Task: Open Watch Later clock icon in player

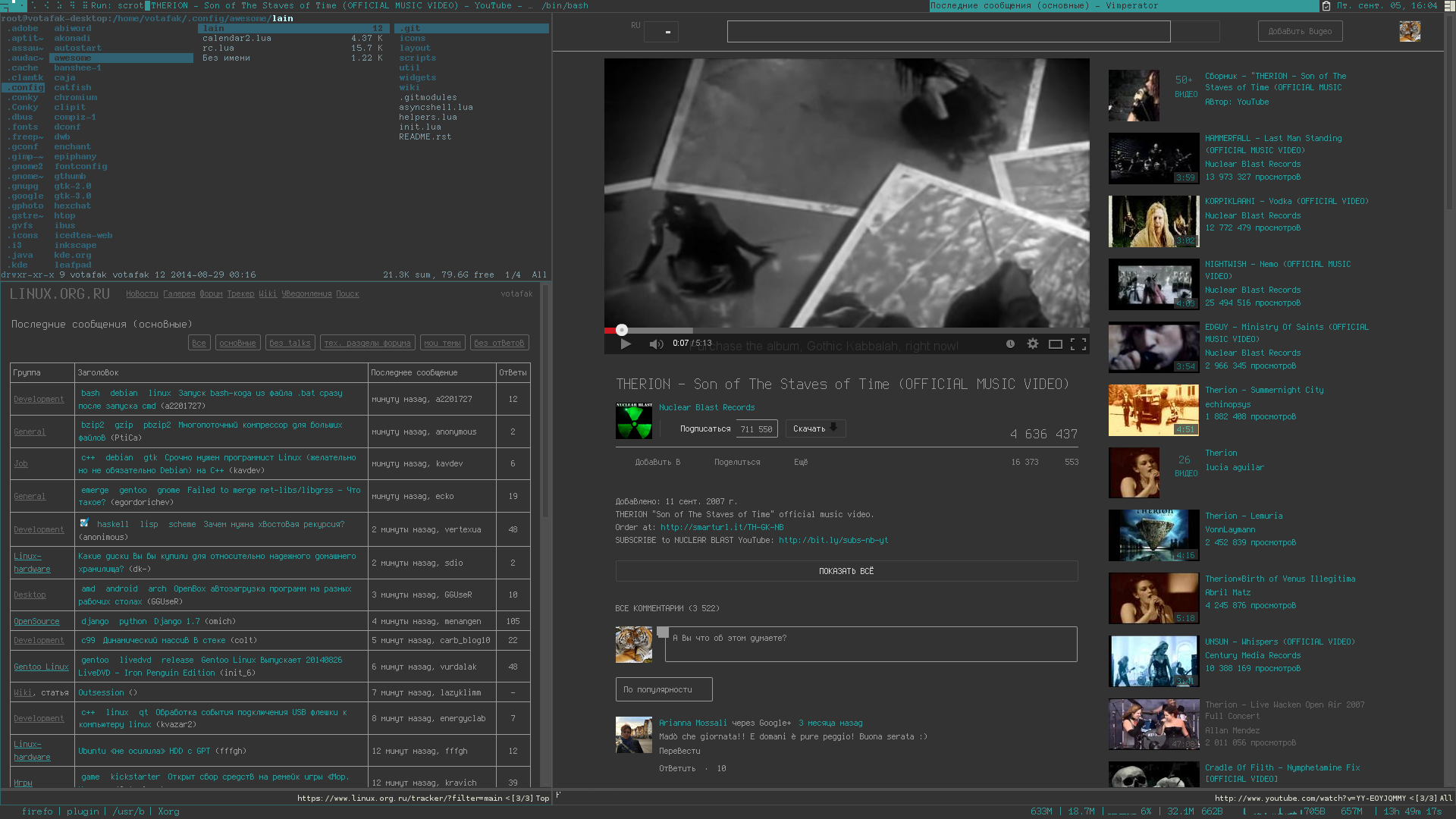Action: click(1010, 344)
